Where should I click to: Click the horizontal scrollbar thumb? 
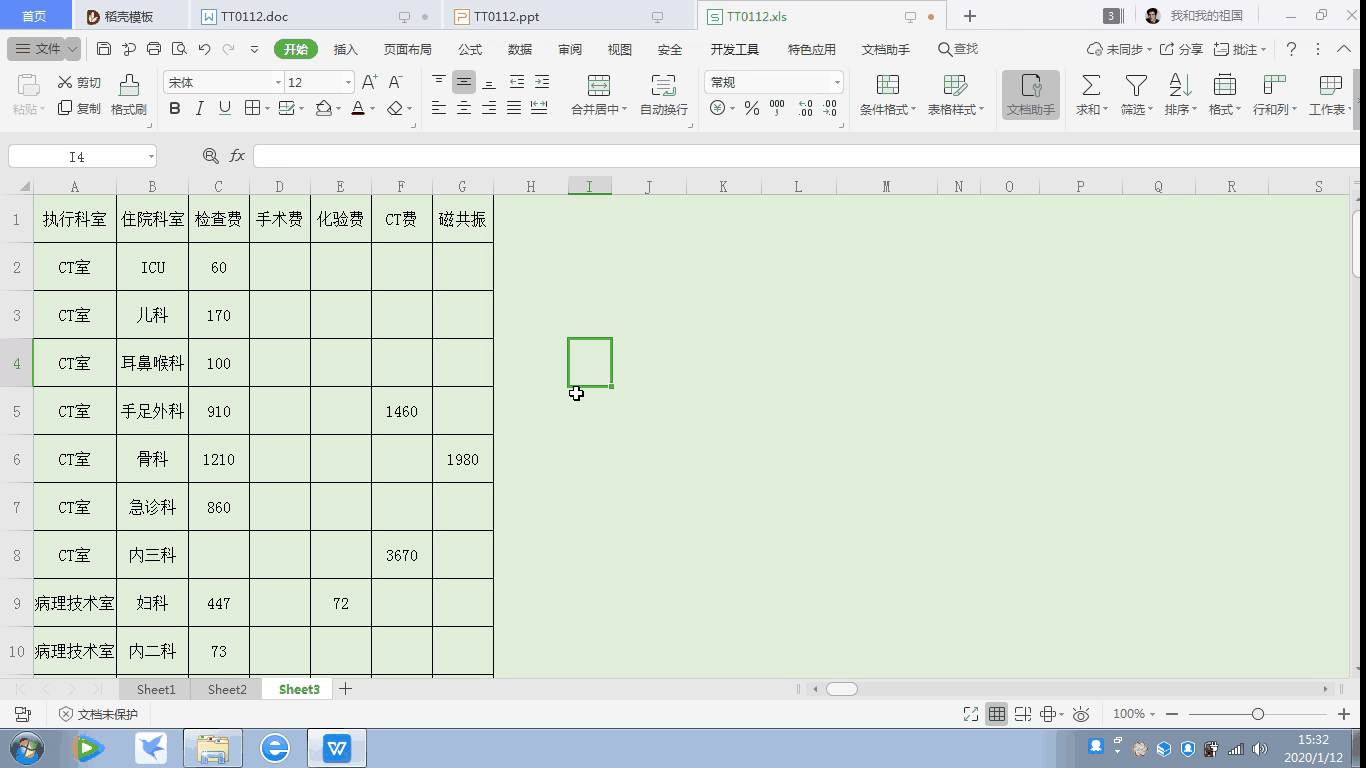tap(842, 689)
